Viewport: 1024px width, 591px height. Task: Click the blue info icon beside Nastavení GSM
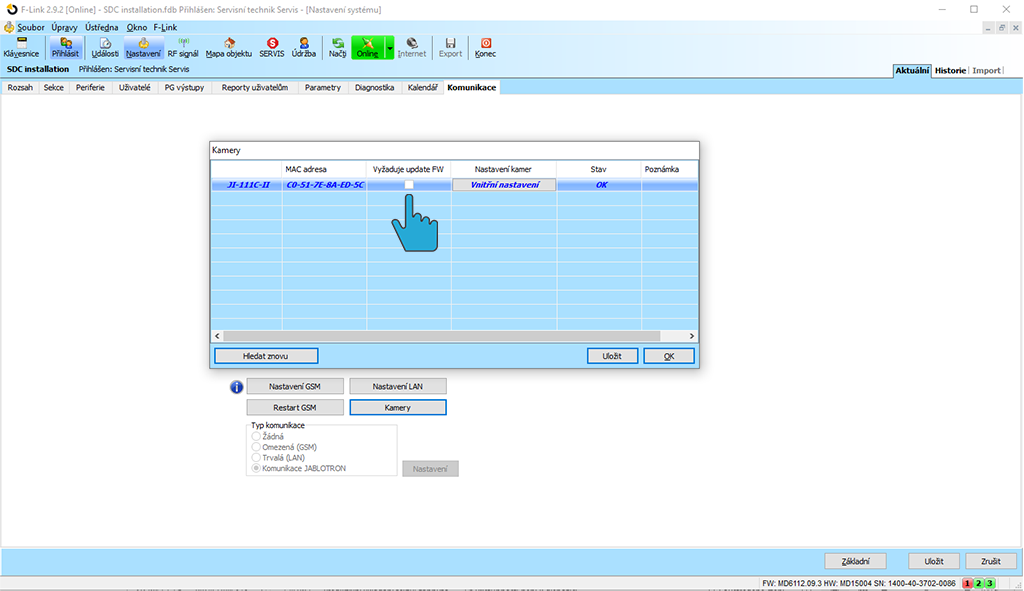coord(236,387)
